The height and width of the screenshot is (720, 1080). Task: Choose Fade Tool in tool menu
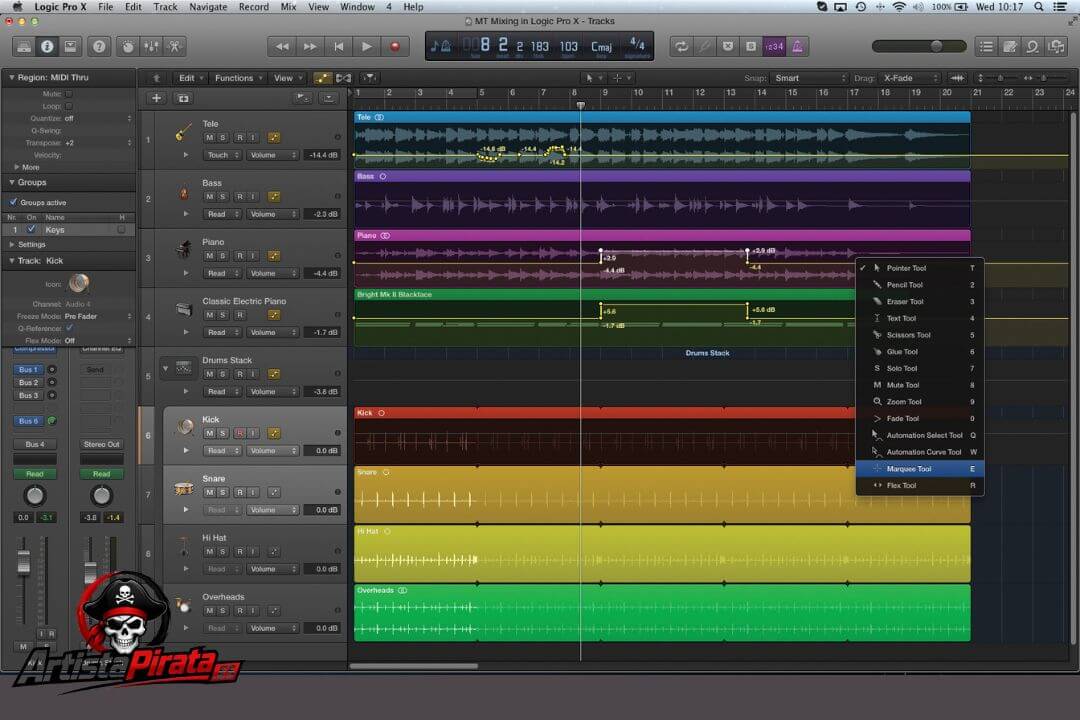920,419
